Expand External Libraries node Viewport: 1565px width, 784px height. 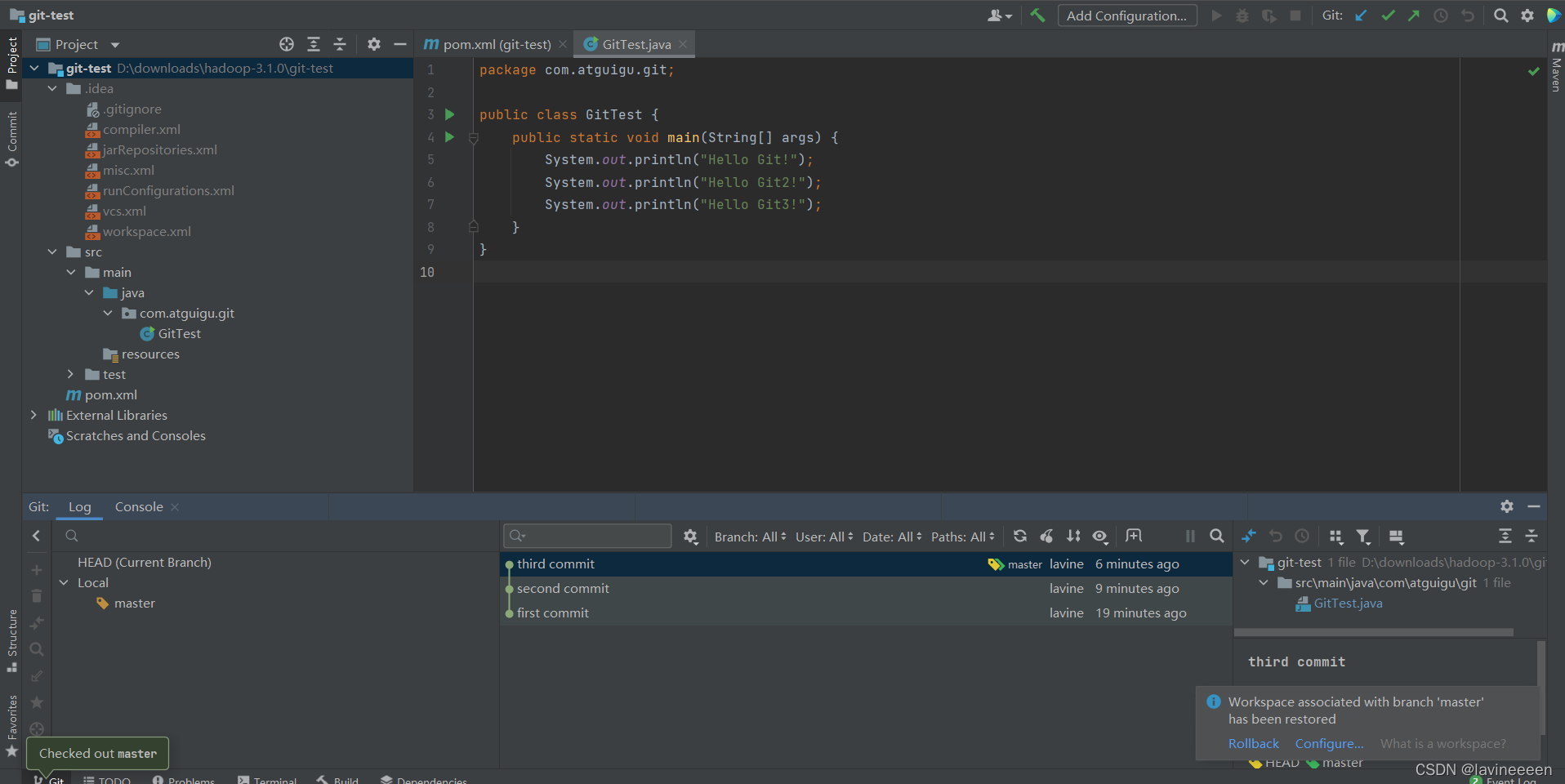[x=33, y=415]
